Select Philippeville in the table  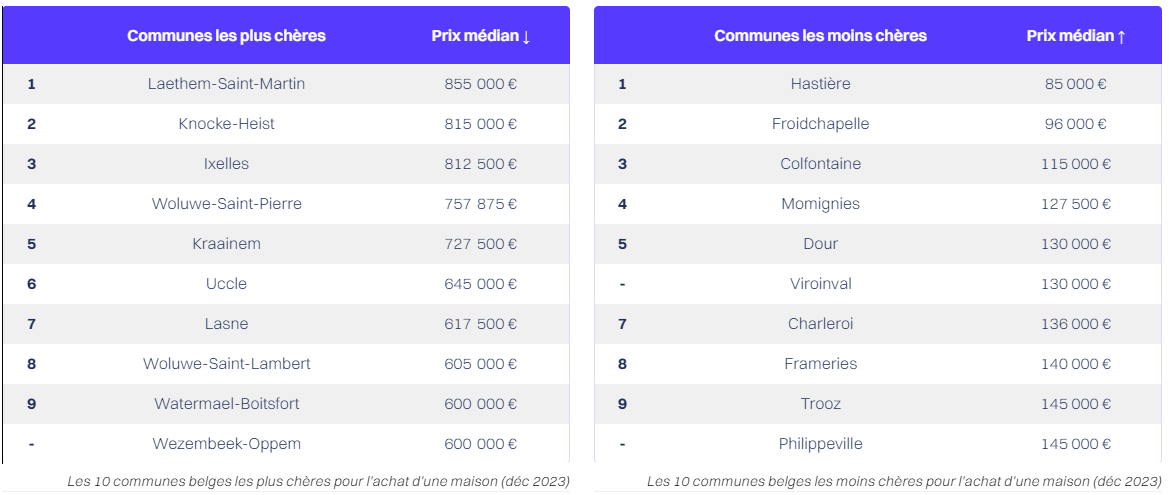click(x=820, y=444)
